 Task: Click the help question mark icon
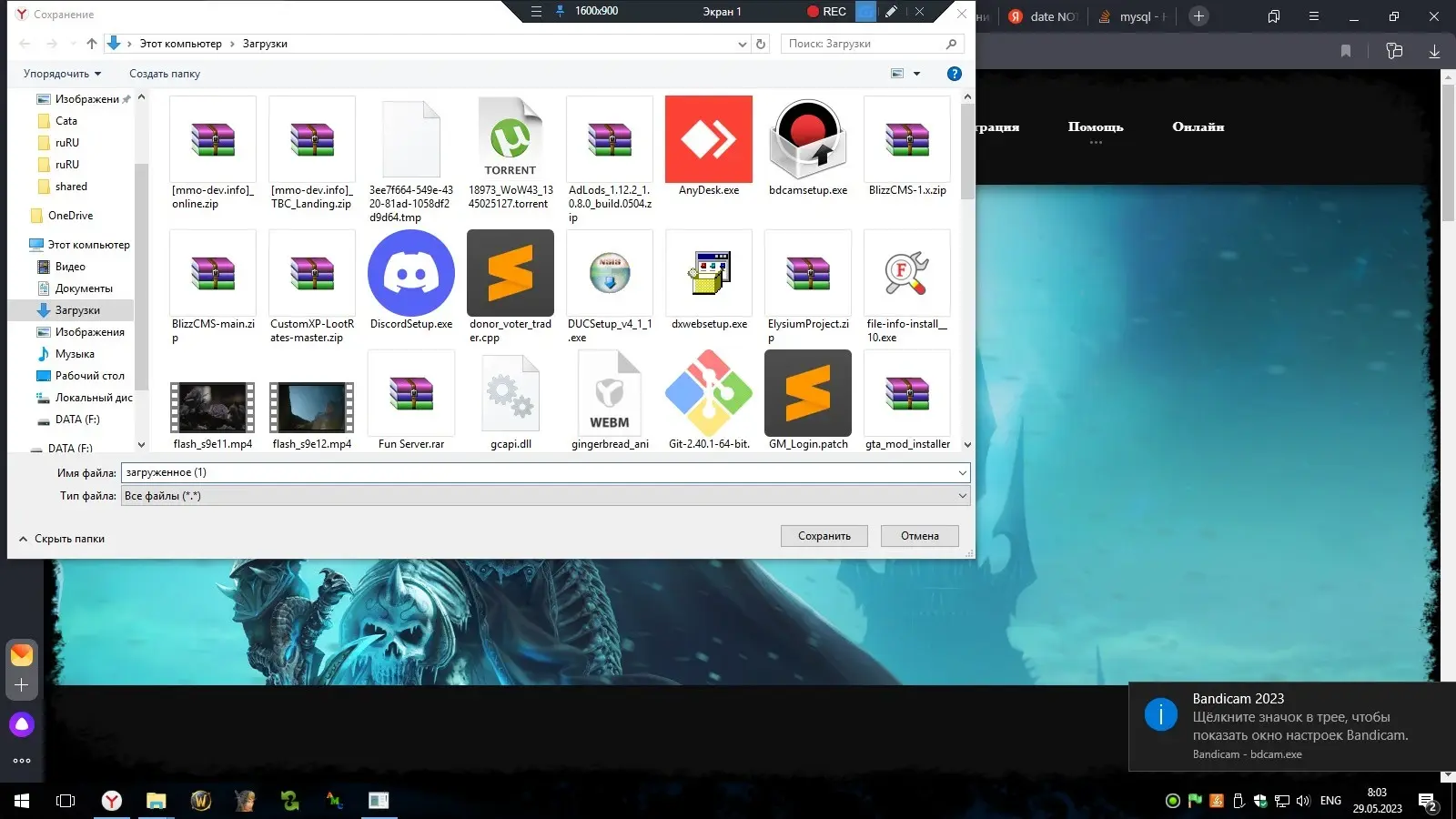tap(954, 74)
